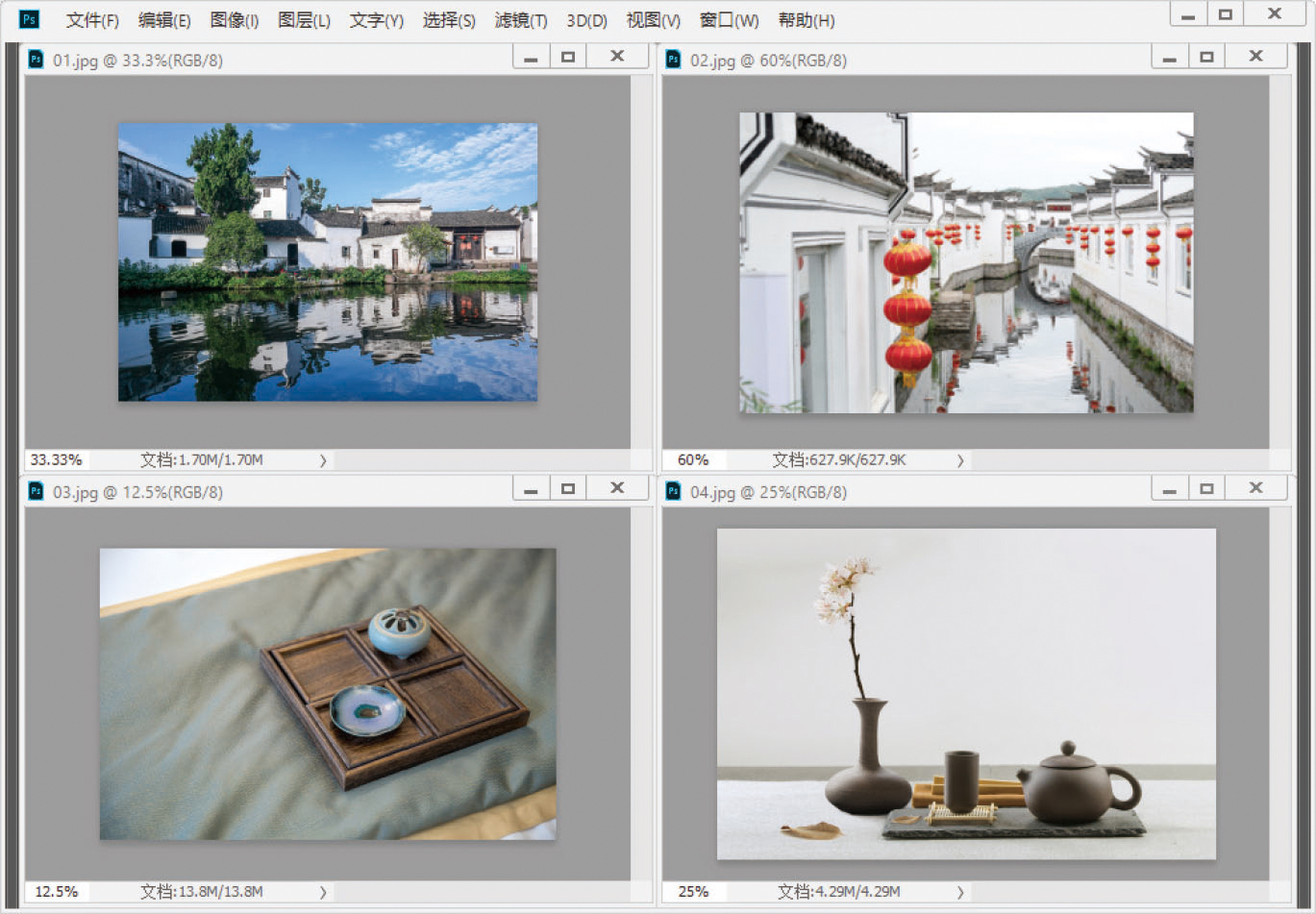Click the Ps document icon of 04.jpg window
This screenshot has width=1316, height=914.
(x=674, y=491)
